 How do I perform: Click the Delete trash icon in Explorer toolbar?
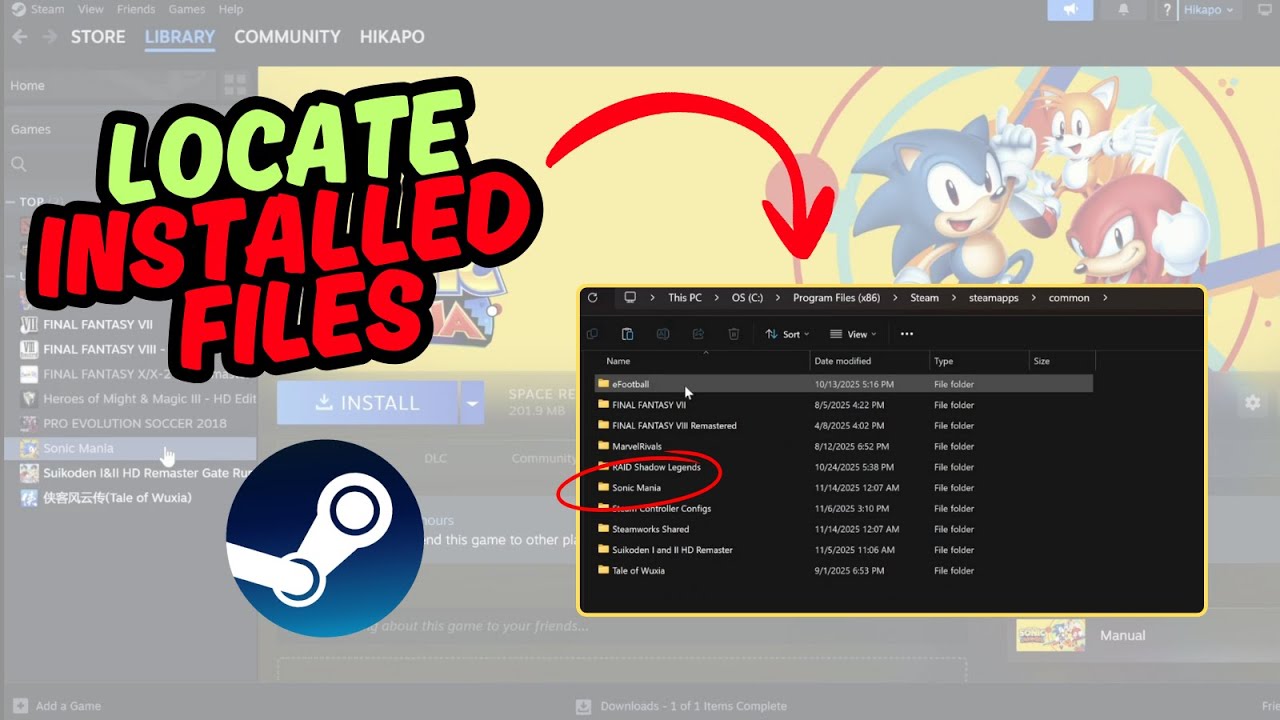(733, 334)
